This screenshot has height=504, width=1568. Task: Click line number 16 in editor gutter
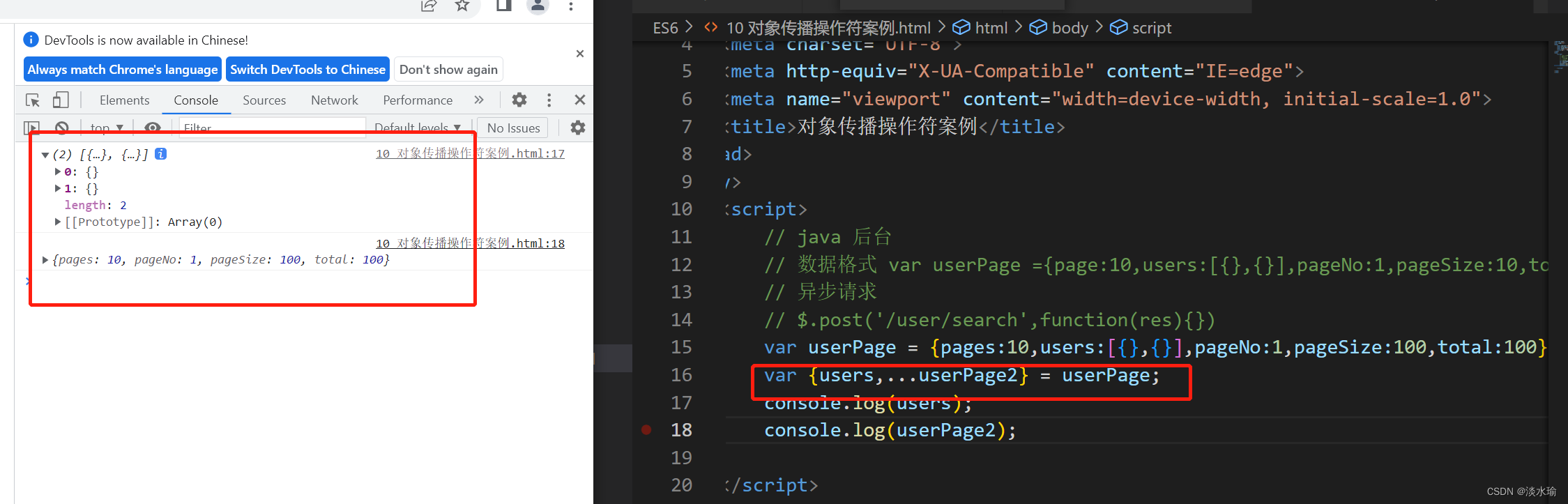point(681,375)
